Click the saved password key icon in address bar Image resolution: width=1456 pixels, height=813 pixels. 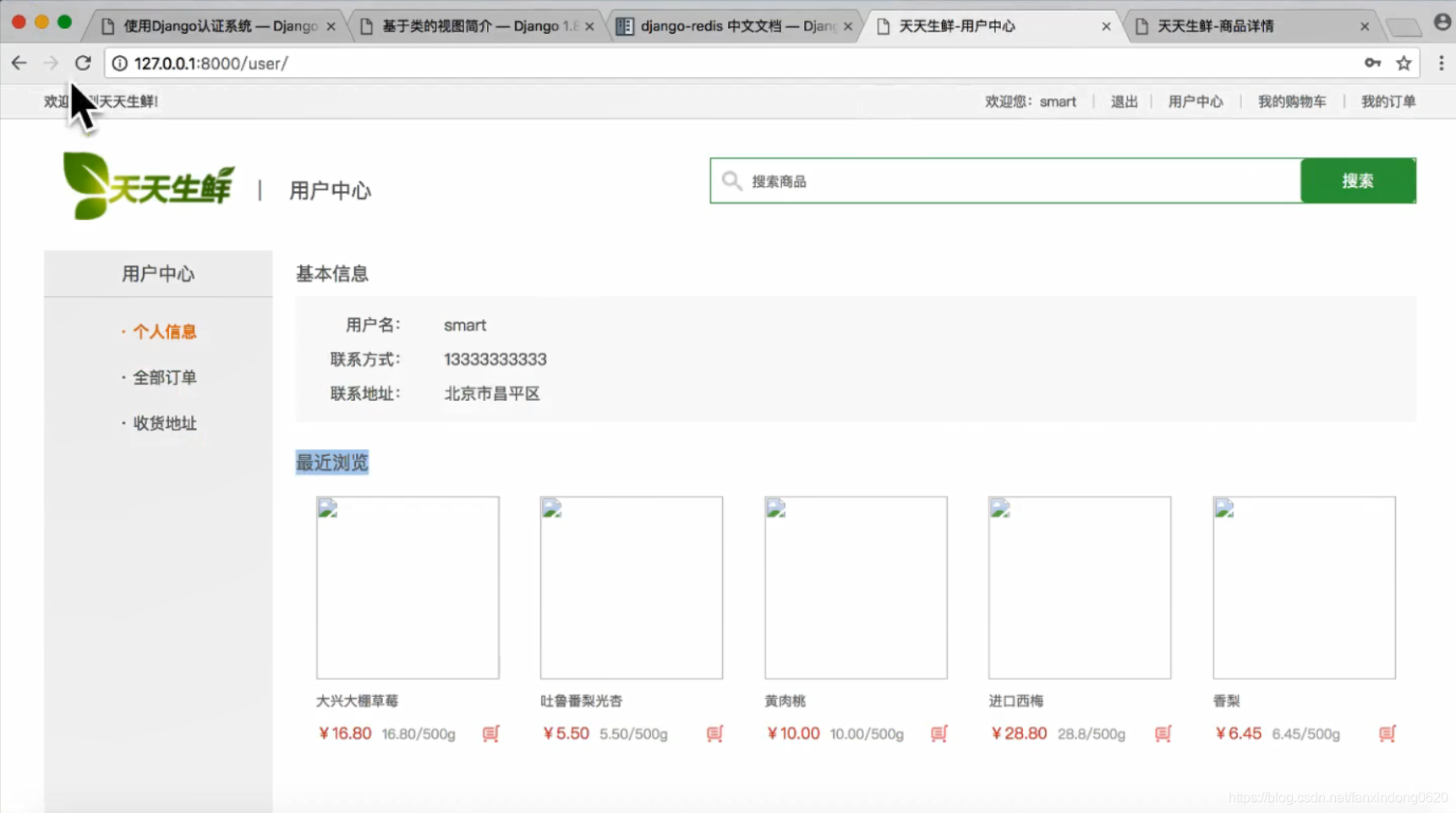(1373, 63)
